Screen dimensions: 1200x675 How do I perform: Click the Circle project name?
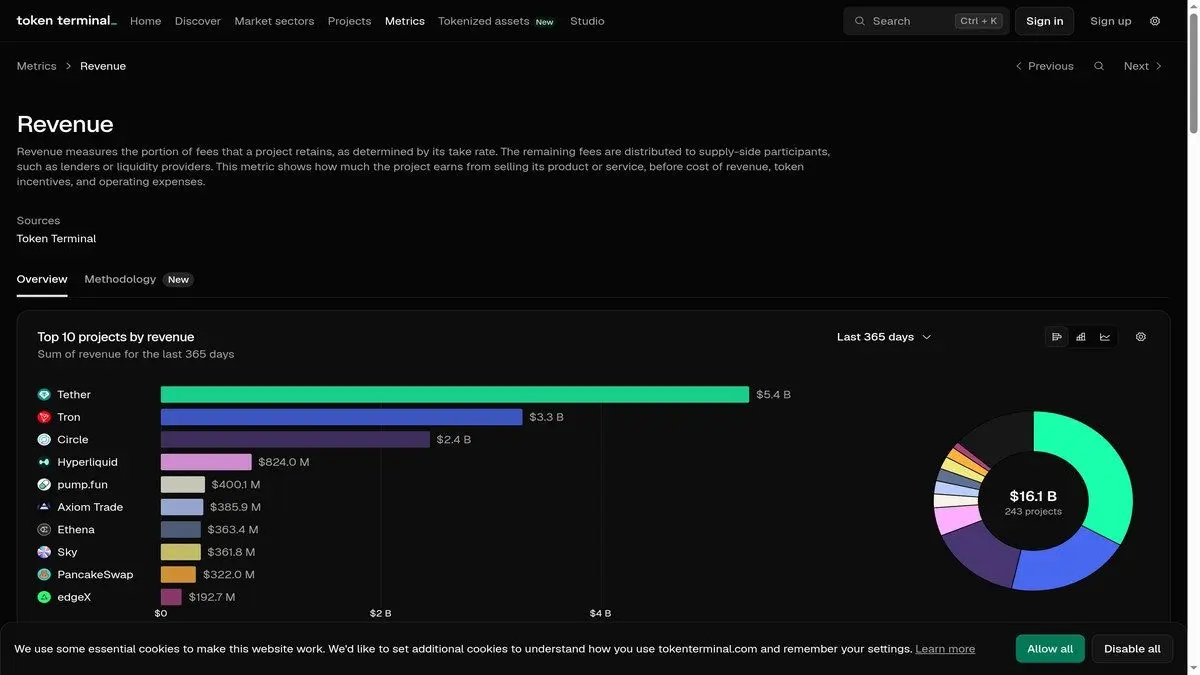73,440
